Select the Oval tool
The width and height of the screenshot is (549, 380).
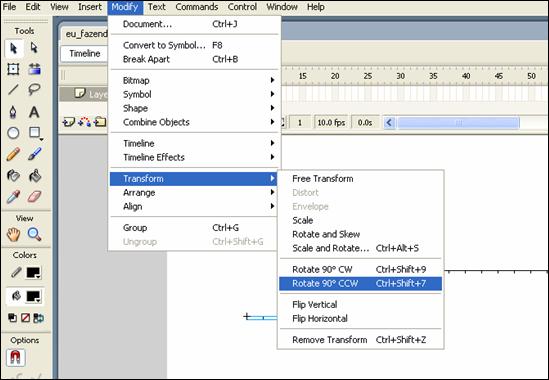[x=13, y=133]
